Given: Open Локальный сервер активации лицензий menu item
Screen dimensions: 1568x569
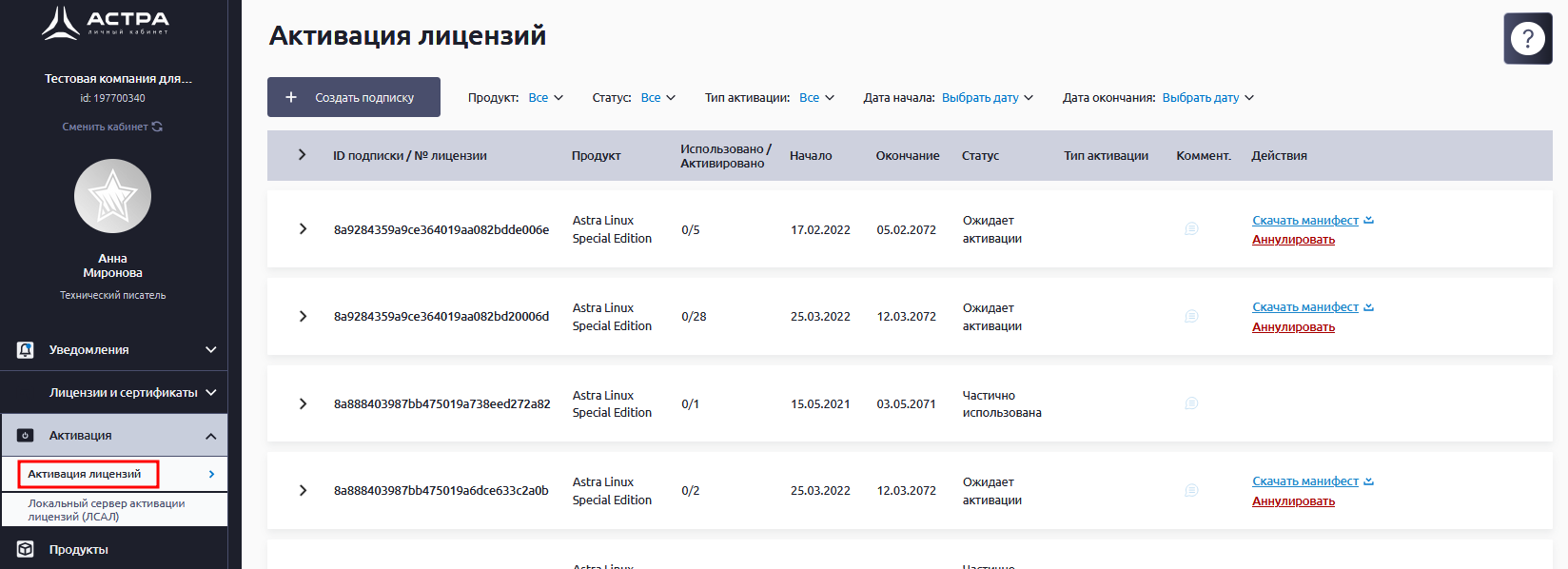Looking at the screenshot, I should pos(107,510).
